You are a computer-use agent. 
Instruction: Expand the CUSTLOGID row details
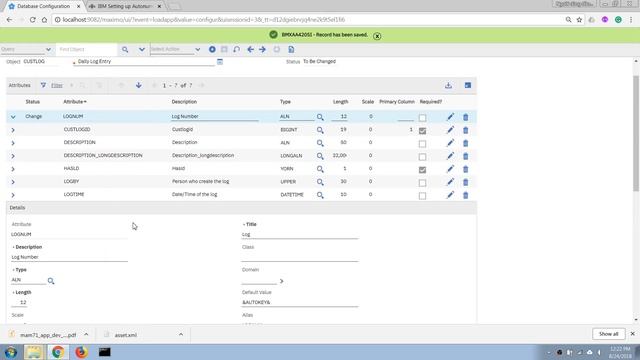tap(13, 130)
